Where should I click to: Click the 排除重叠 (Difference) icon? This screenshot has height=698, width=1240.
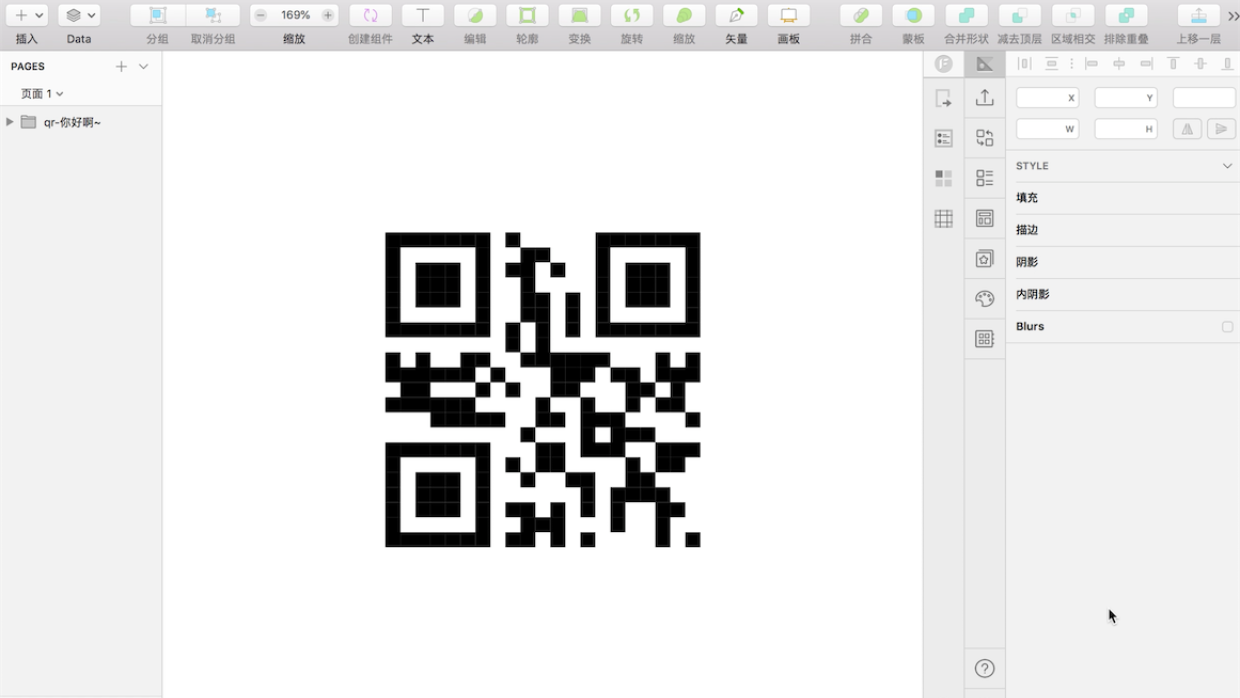point(1126,15)
